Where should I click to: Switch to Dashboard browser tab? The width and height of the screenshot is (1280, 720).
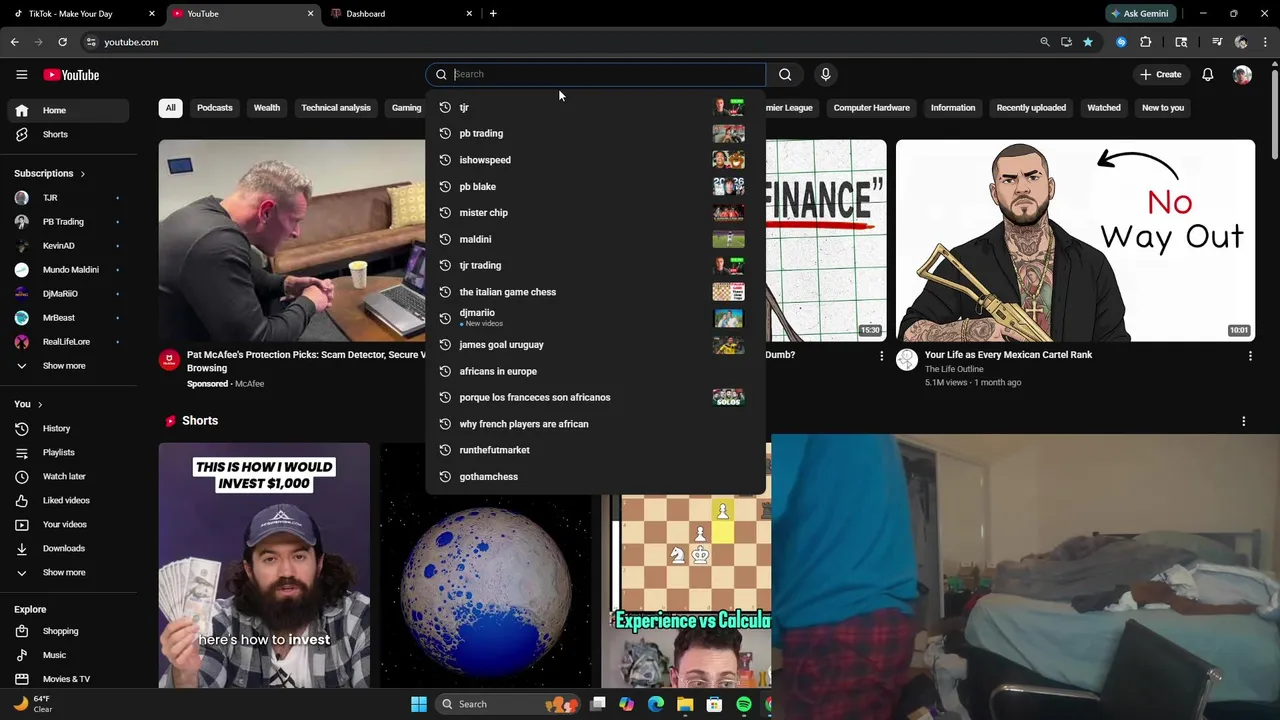398,14
